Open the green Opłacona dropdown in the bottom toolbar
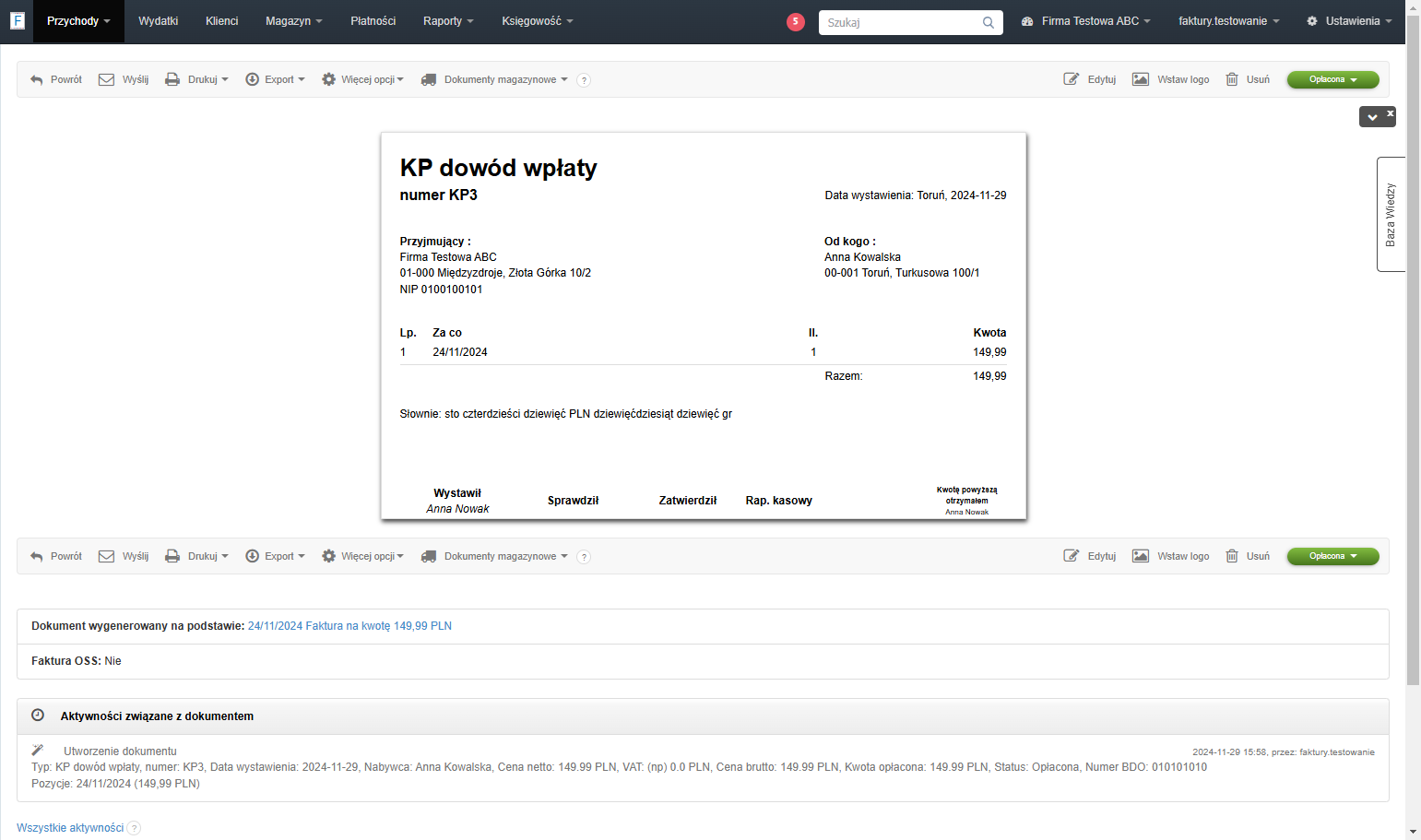This screenshot has height=840, width=1421. point(1332,557)
